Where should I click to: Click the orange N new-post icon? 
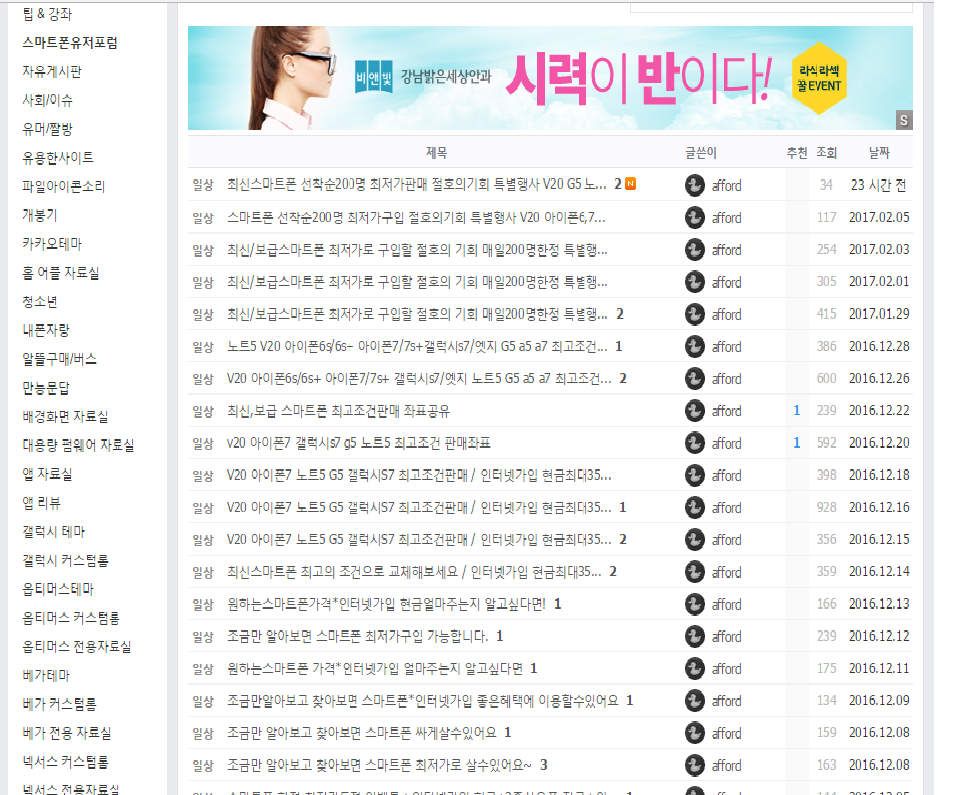click(x=631, y=184)
